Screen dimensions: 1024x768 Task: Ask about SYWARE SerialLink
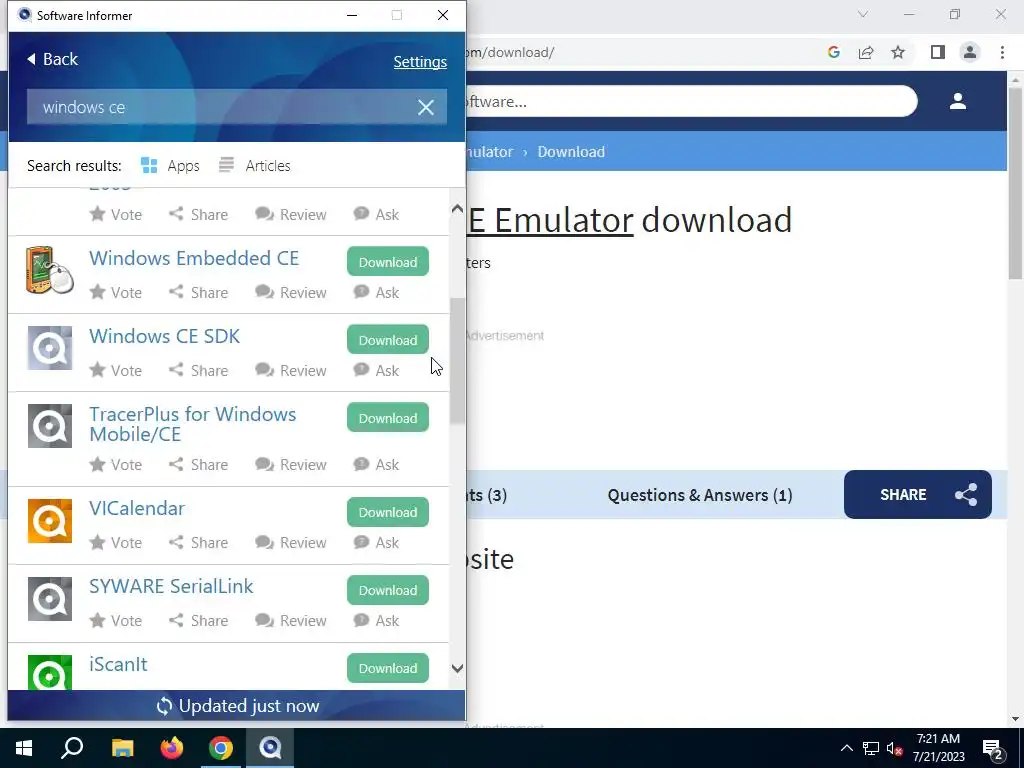[376, 620]
